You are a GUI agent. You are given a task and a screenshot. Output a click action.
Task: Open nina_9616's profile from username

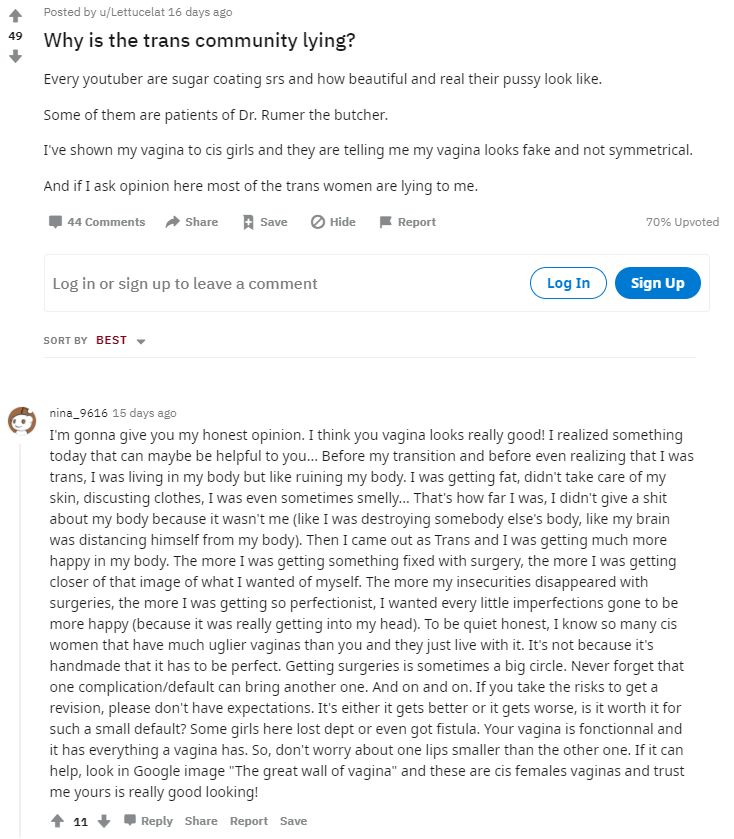(x=78, y=413)
